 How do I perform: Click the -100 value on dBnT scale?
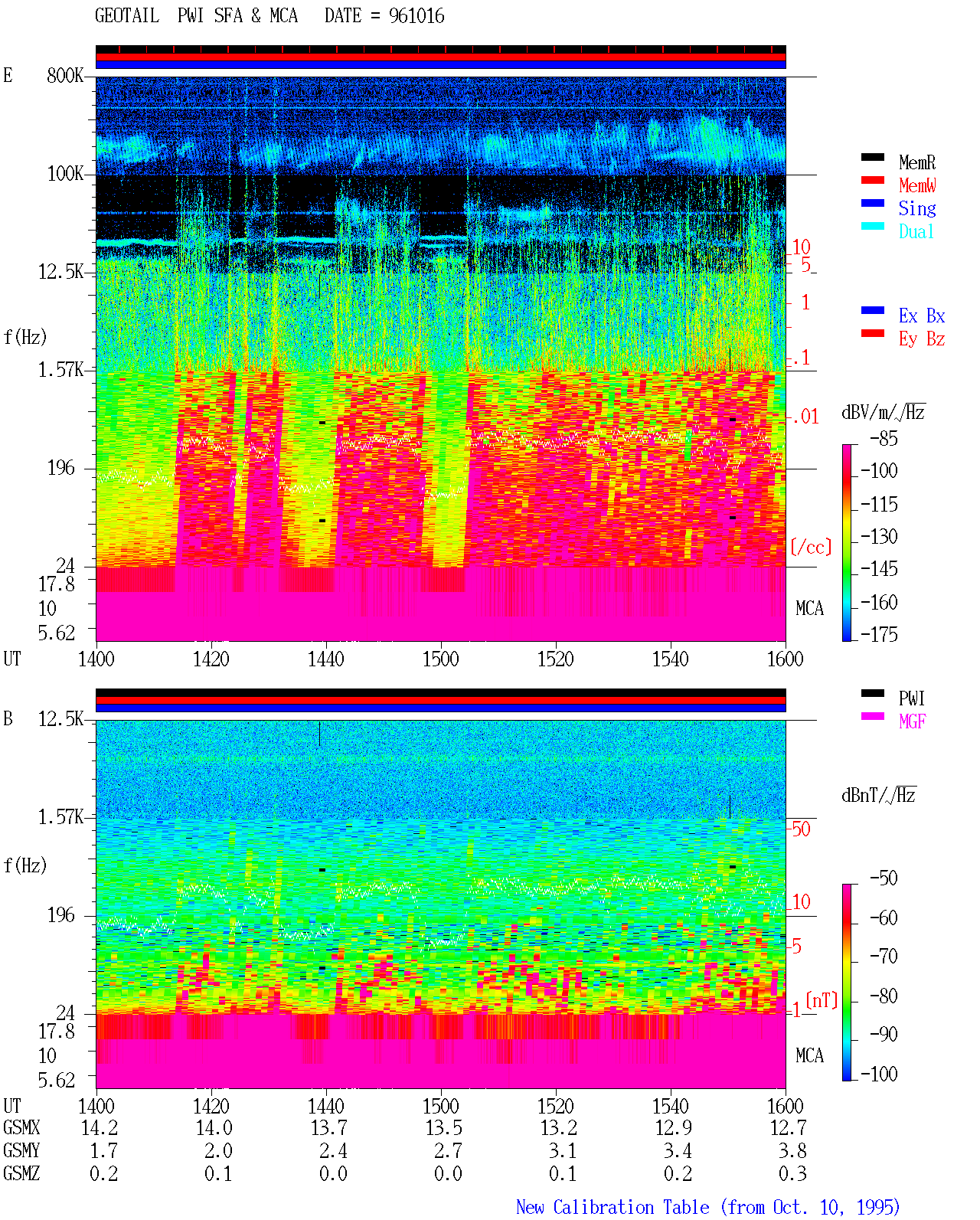tap(879, 1074)
